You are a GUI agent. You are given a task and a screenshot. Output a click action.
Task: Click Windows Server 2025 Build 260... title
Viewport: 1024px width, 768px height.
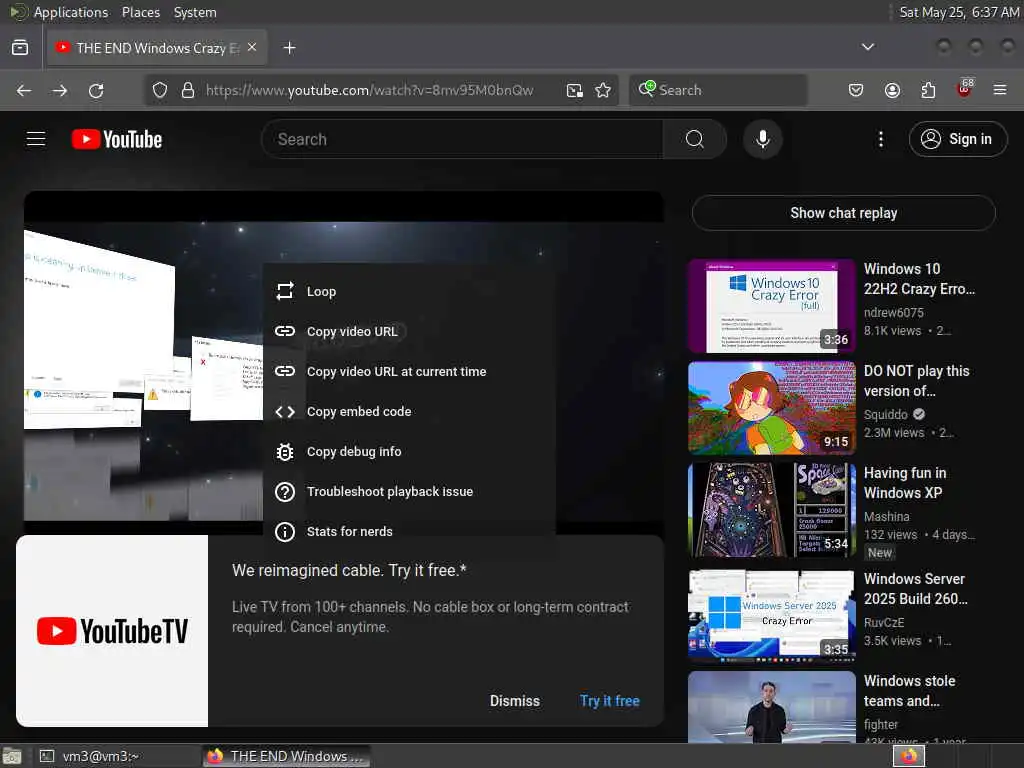point(916,588)
